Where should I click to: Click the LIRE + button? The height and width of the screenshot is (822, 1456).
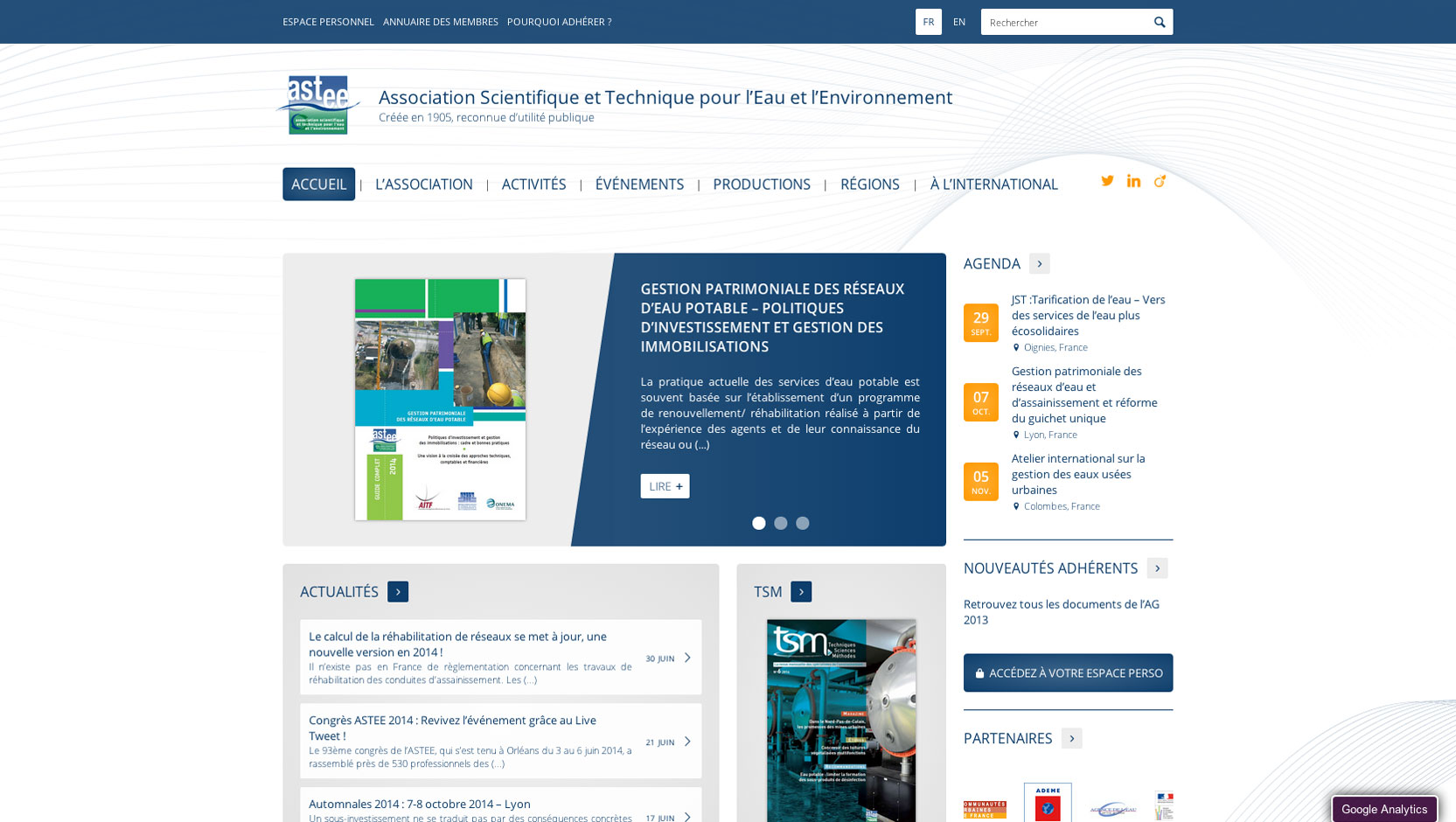pos(665,486)
